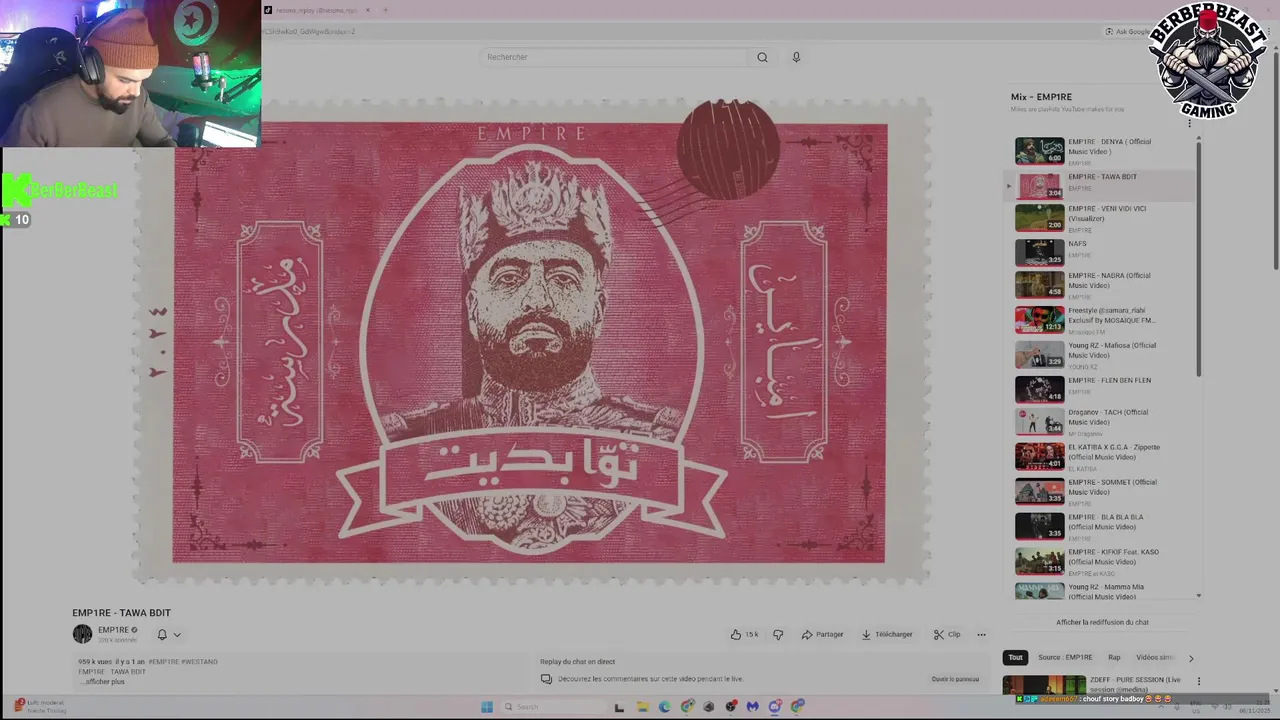Play NAFS track in the mix
1280x720 pixels.
click(x=1103, y=251)
